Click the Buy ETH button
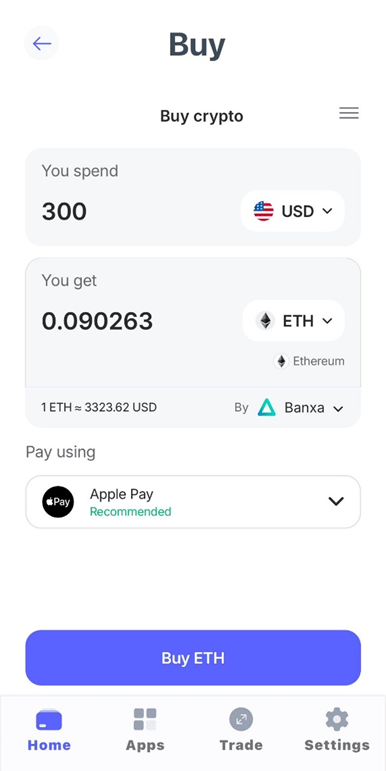The width and height of the screenshot is (386, 771). (193, 657)
